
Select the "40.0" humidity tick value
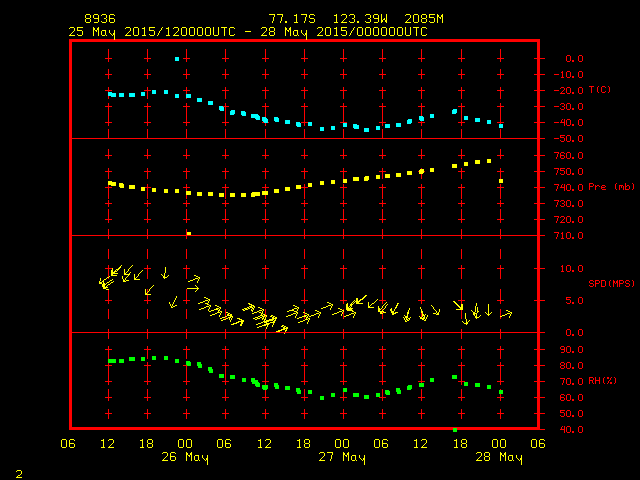(x=571, y=429)
